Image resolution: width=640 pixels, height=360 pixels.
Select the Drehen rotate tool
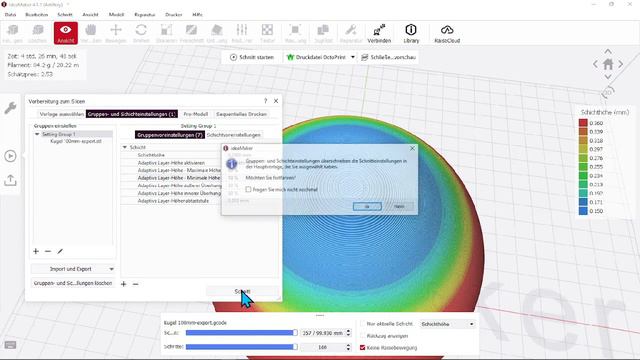[x=141, y=33]
